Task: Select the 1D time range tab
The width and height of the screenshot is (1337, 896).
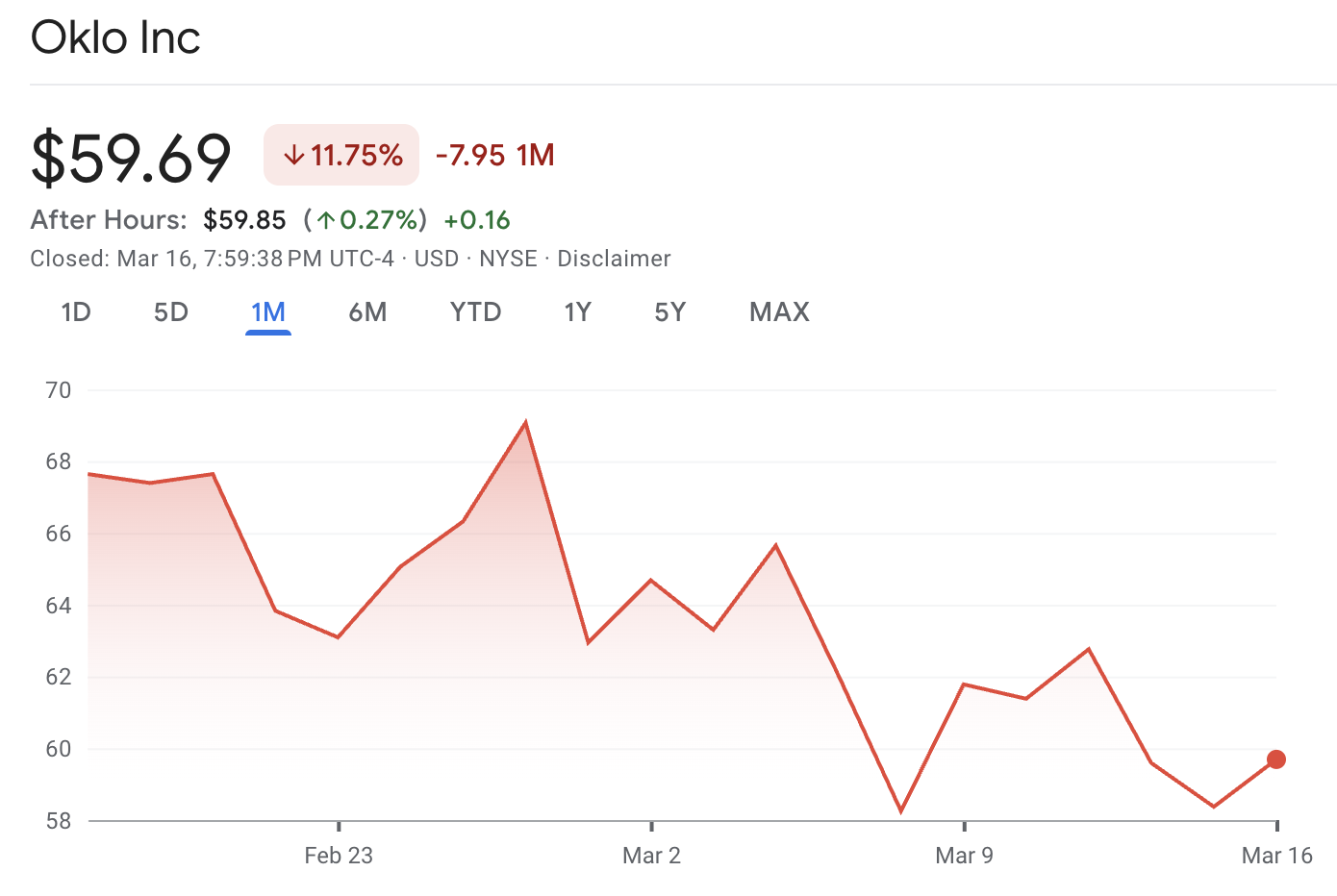Action: (x=76, y=311)
